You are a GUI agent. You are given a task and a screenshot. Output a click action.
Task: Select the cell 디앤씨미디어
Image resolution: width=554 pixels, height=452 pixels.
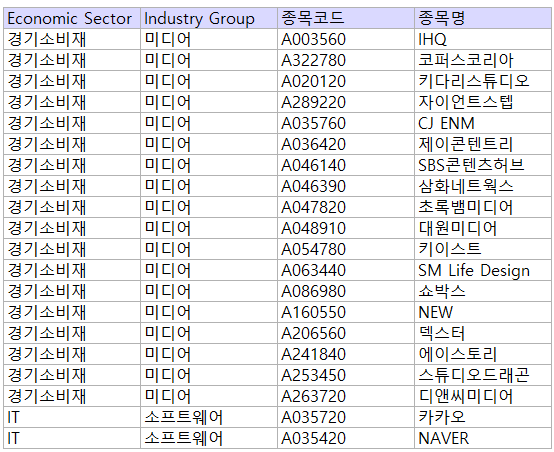[483, 397]
